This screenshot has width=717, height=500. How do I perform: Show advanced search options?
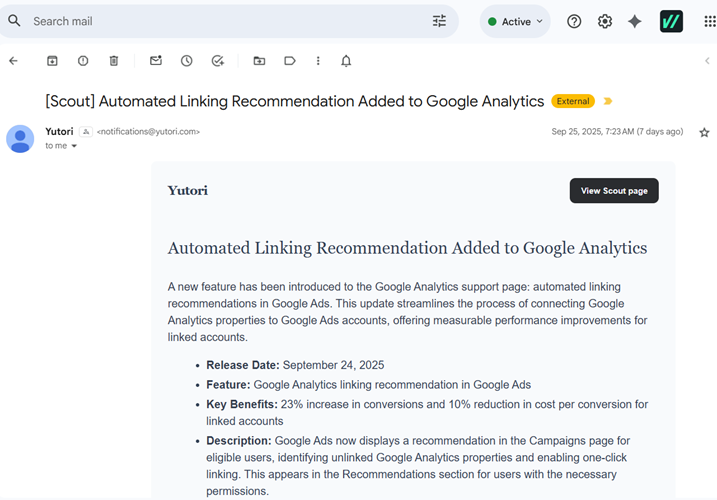tap(439, 21)
